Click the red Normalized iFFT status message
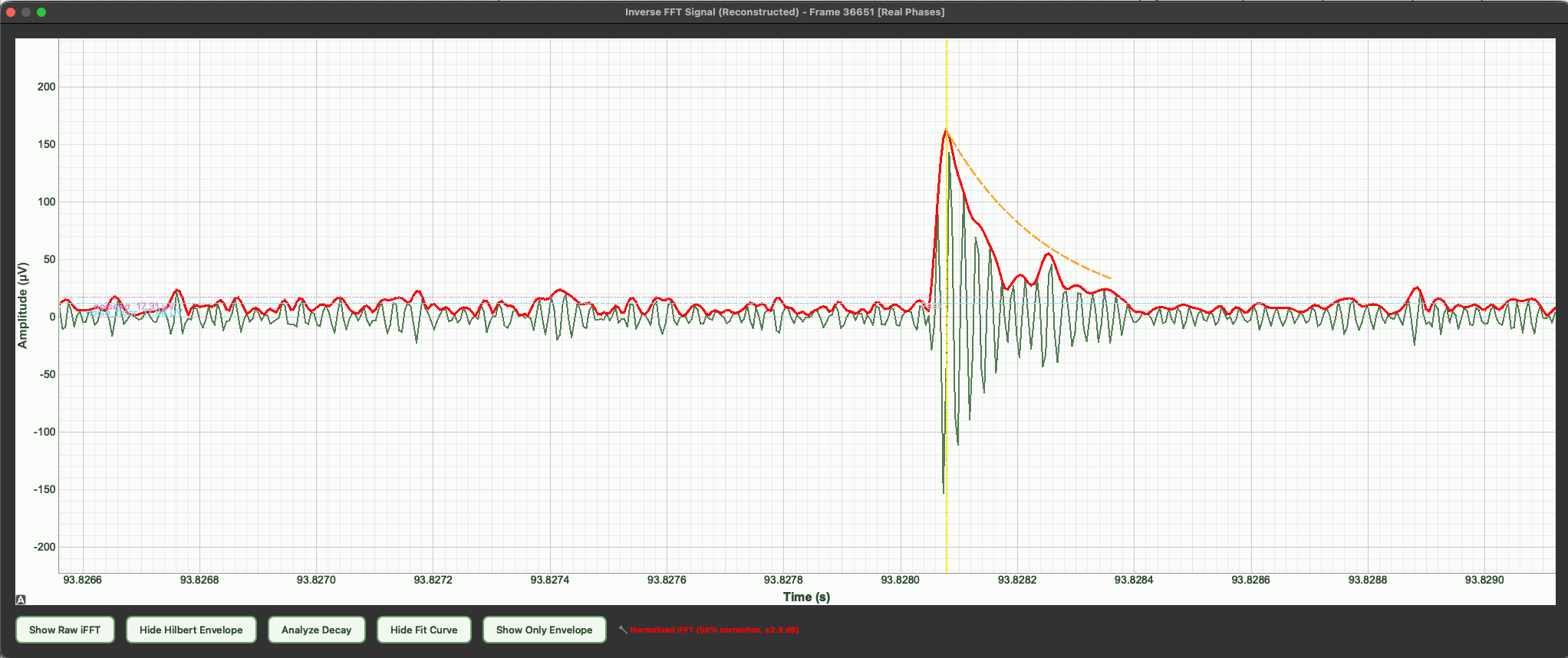 714,630
